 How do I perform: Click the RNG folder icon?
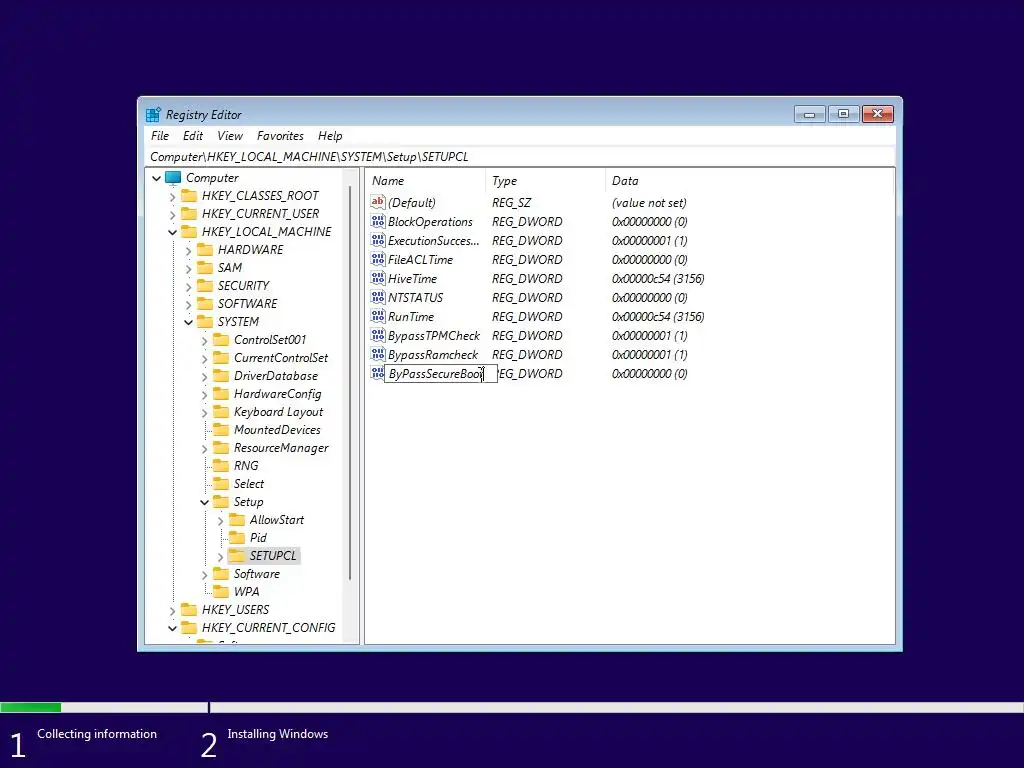[221, 466]
